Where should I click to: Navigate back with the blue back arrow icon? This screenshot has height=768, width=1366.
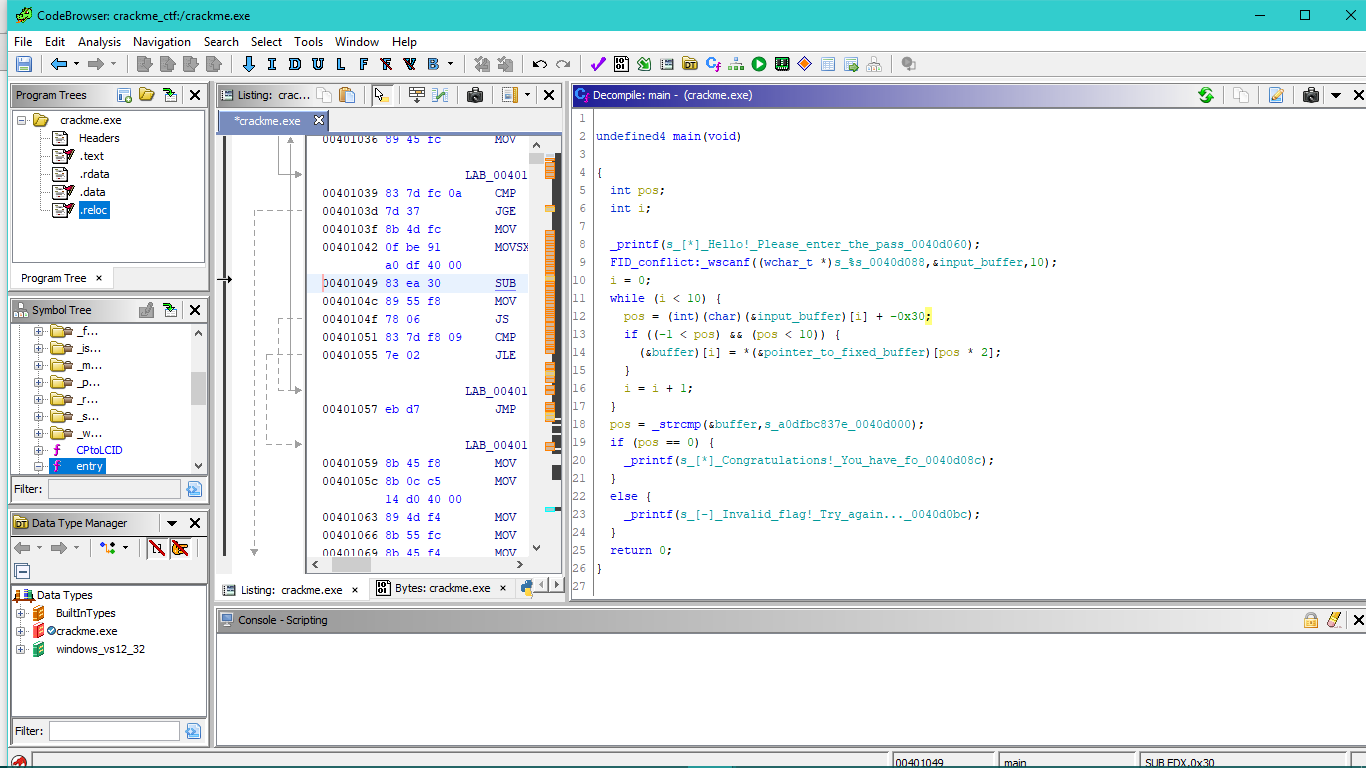pos(58,63)
